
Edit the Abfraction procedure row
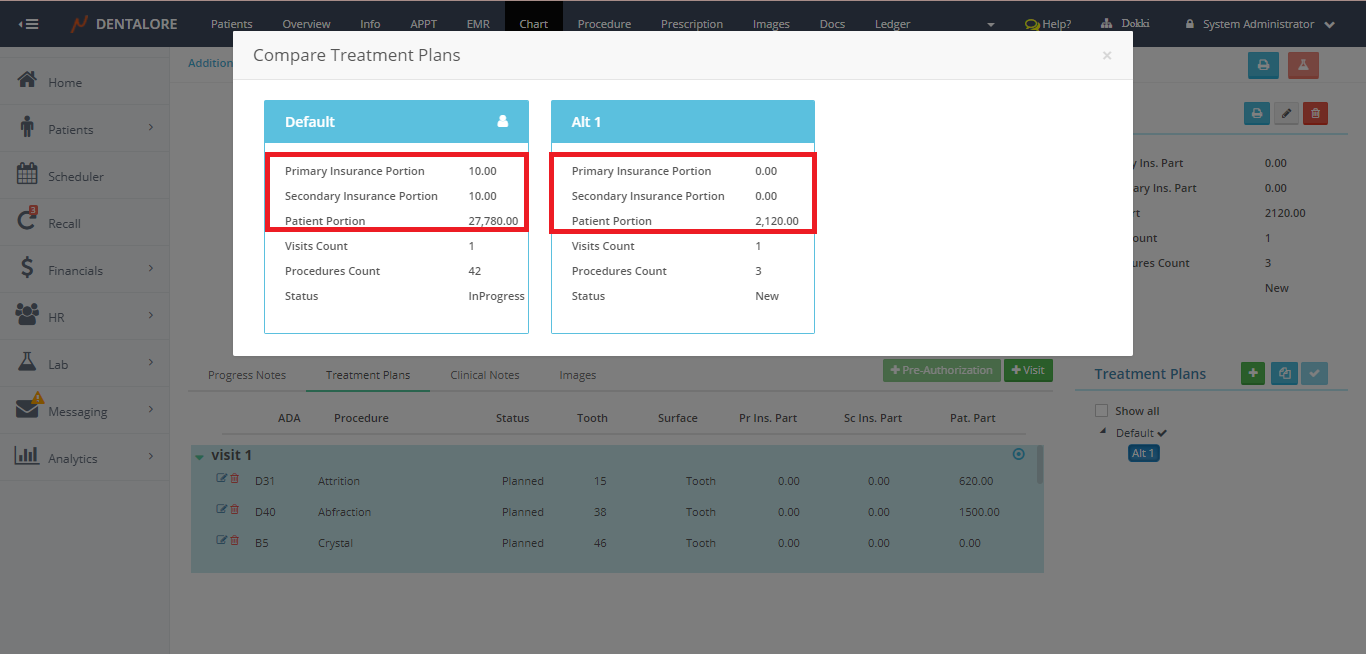click(x=221, y=510)
